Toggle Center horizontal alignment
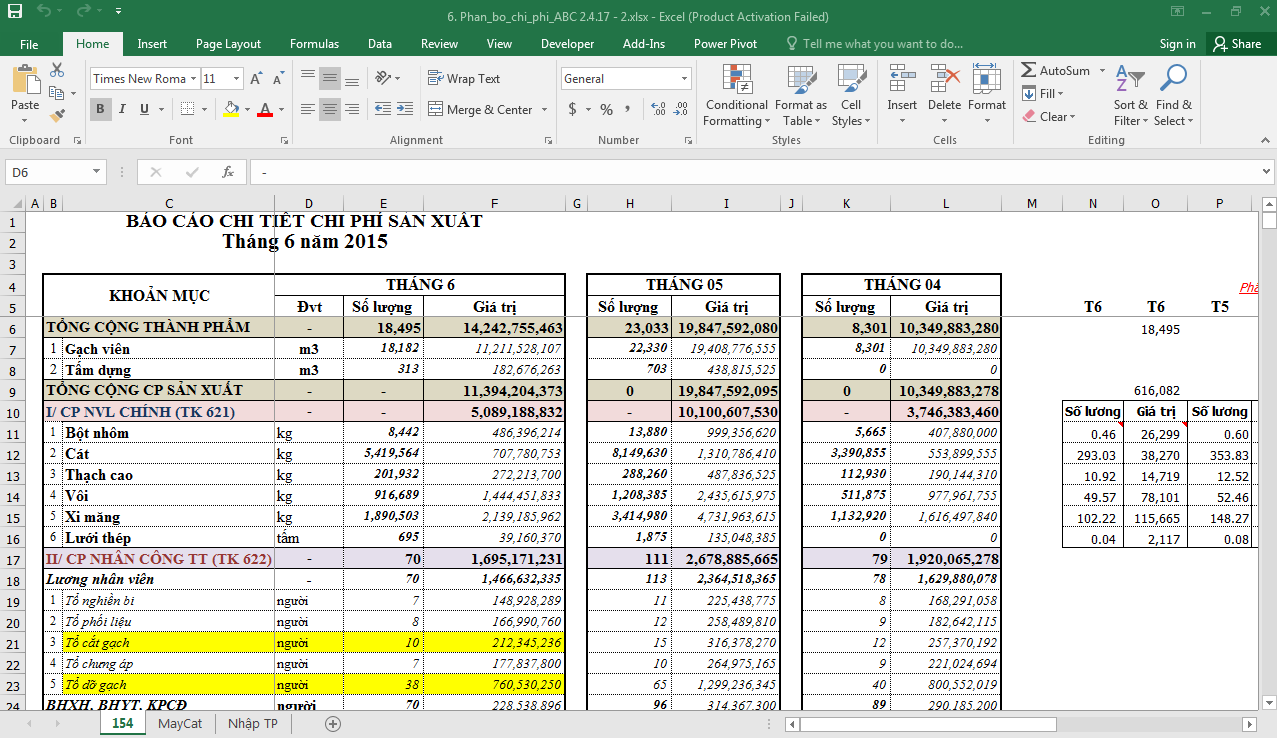Image resolution: width=1277 pixels, height=738 pixels. (330, 109)
